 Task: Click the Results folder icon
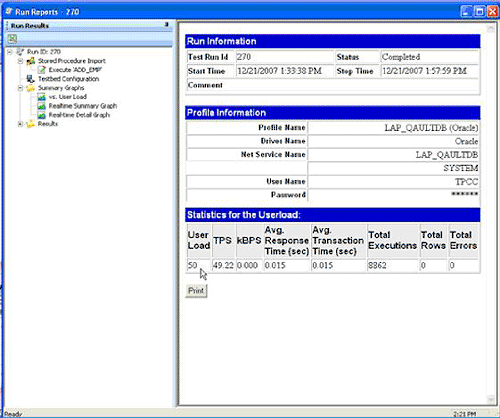31,124
